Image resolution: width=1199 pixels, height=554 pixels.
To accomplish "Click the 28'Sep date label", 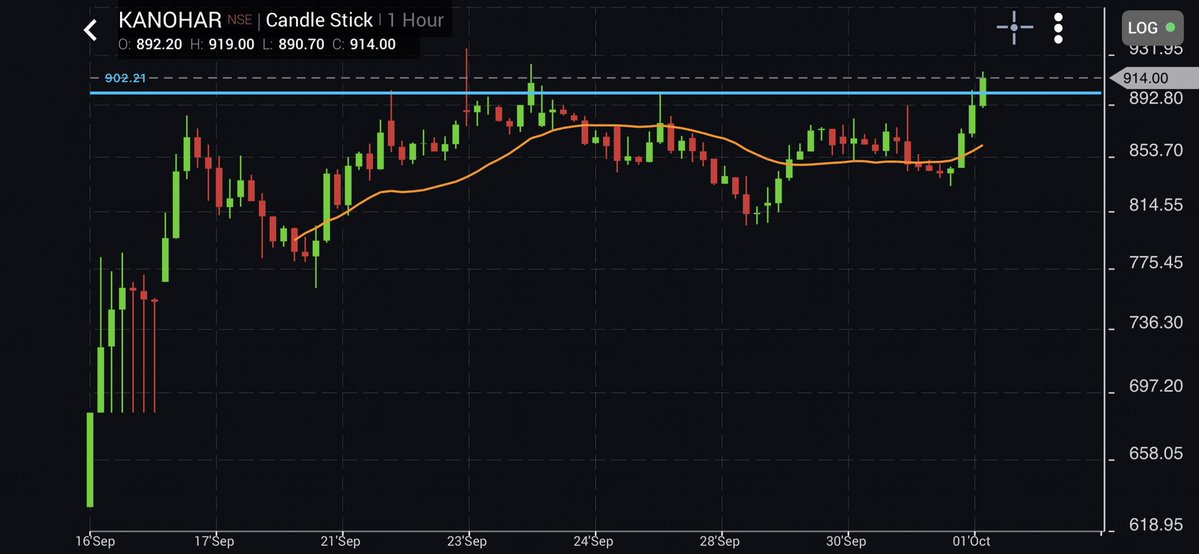I will click(720, 541).
